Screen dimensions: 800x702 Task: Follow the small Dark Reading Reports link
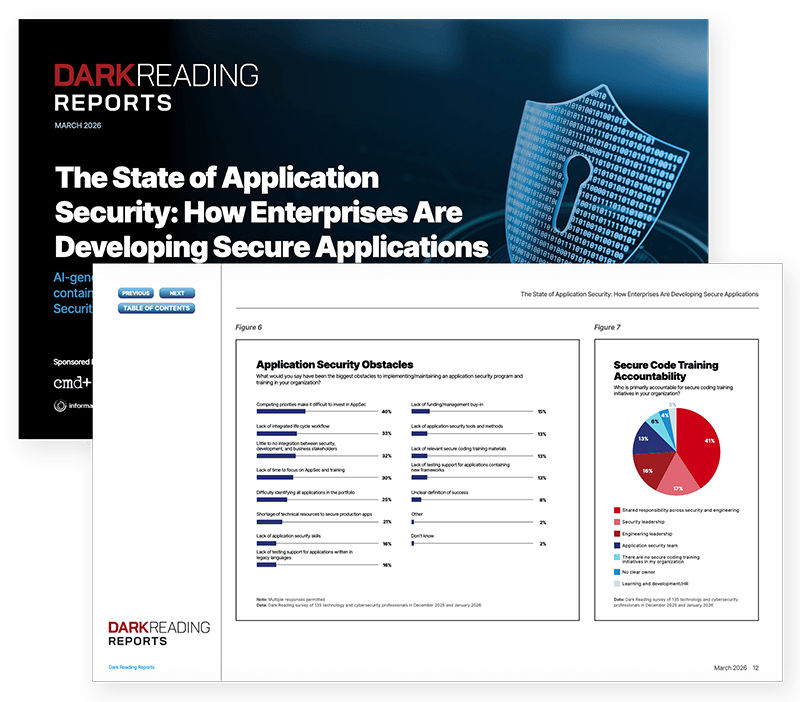tap(132, 667)
